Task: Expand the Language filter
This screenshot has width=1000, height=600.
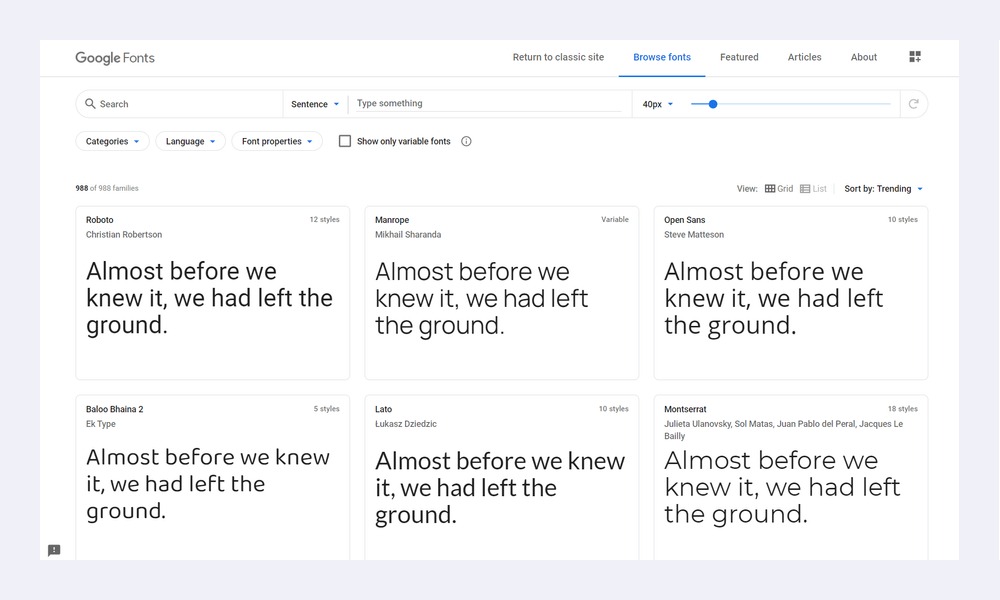Action: click(191, 141)
